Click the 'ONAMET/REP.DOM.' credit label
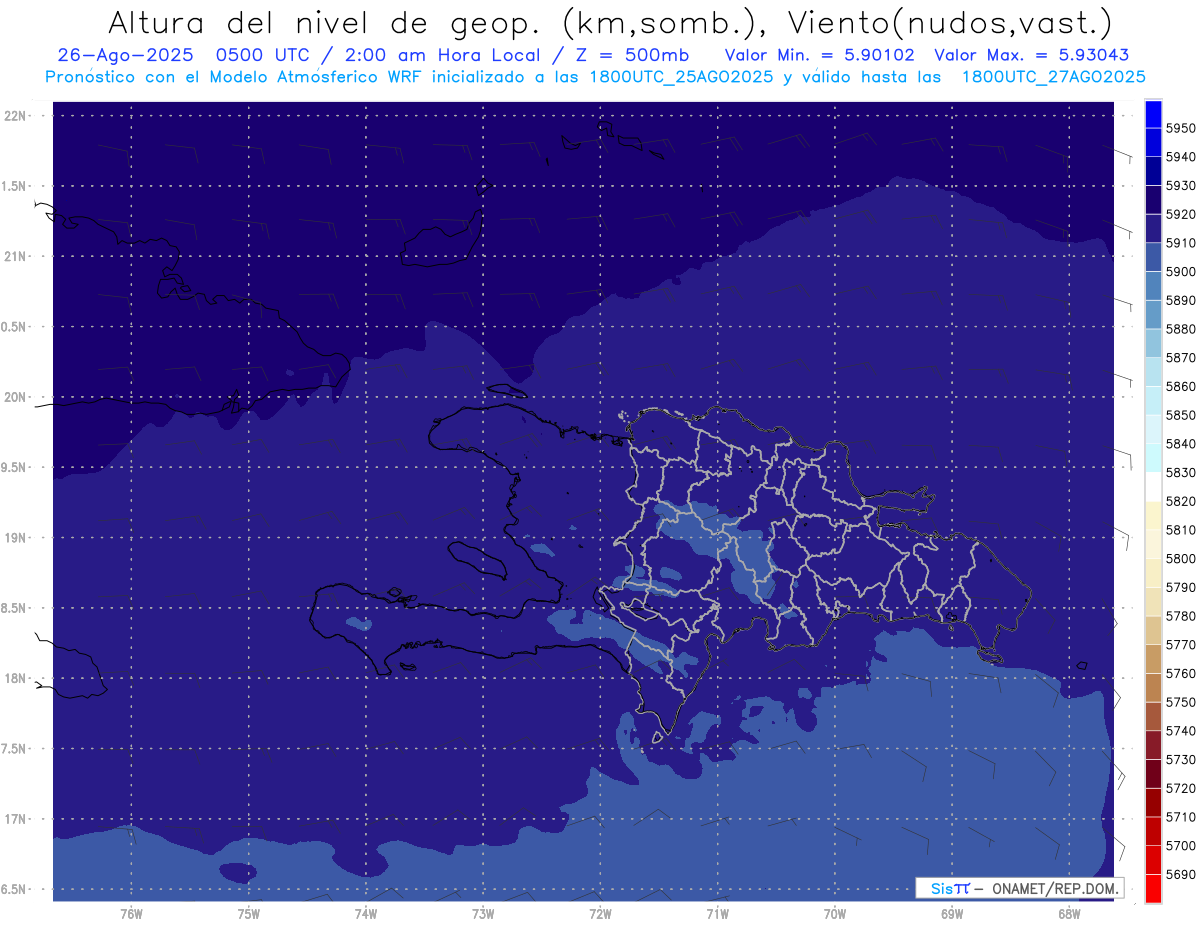 coord(1053,888)
